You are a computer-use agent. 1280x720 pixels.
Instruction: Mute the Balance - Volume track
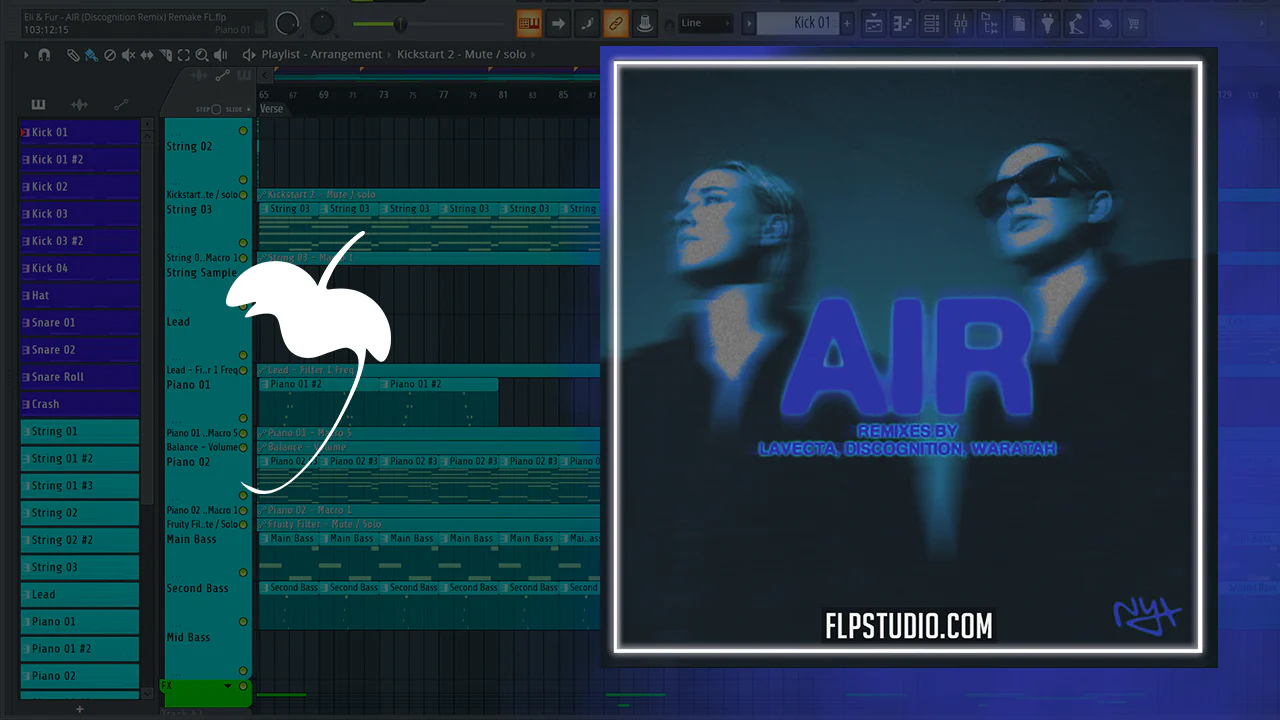243,447
